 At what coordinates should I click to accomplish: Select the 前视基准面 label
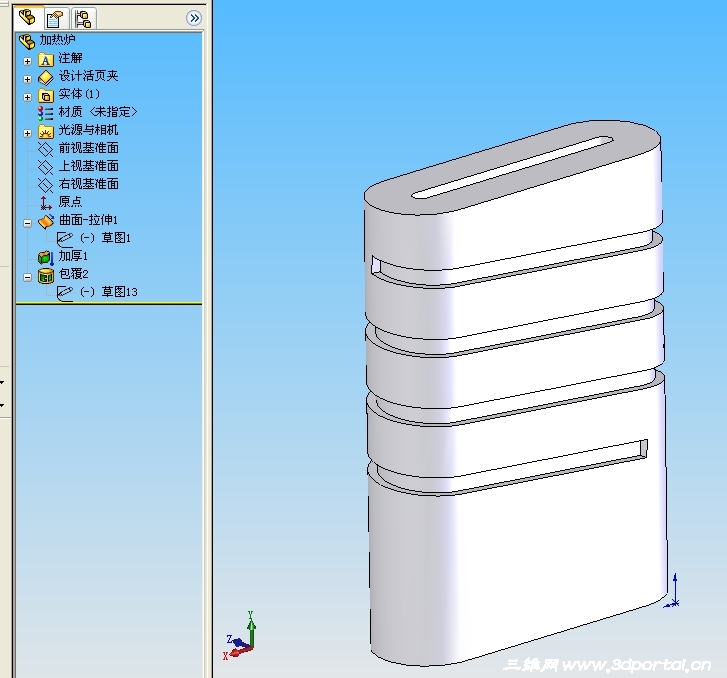[x=89, y=148]
